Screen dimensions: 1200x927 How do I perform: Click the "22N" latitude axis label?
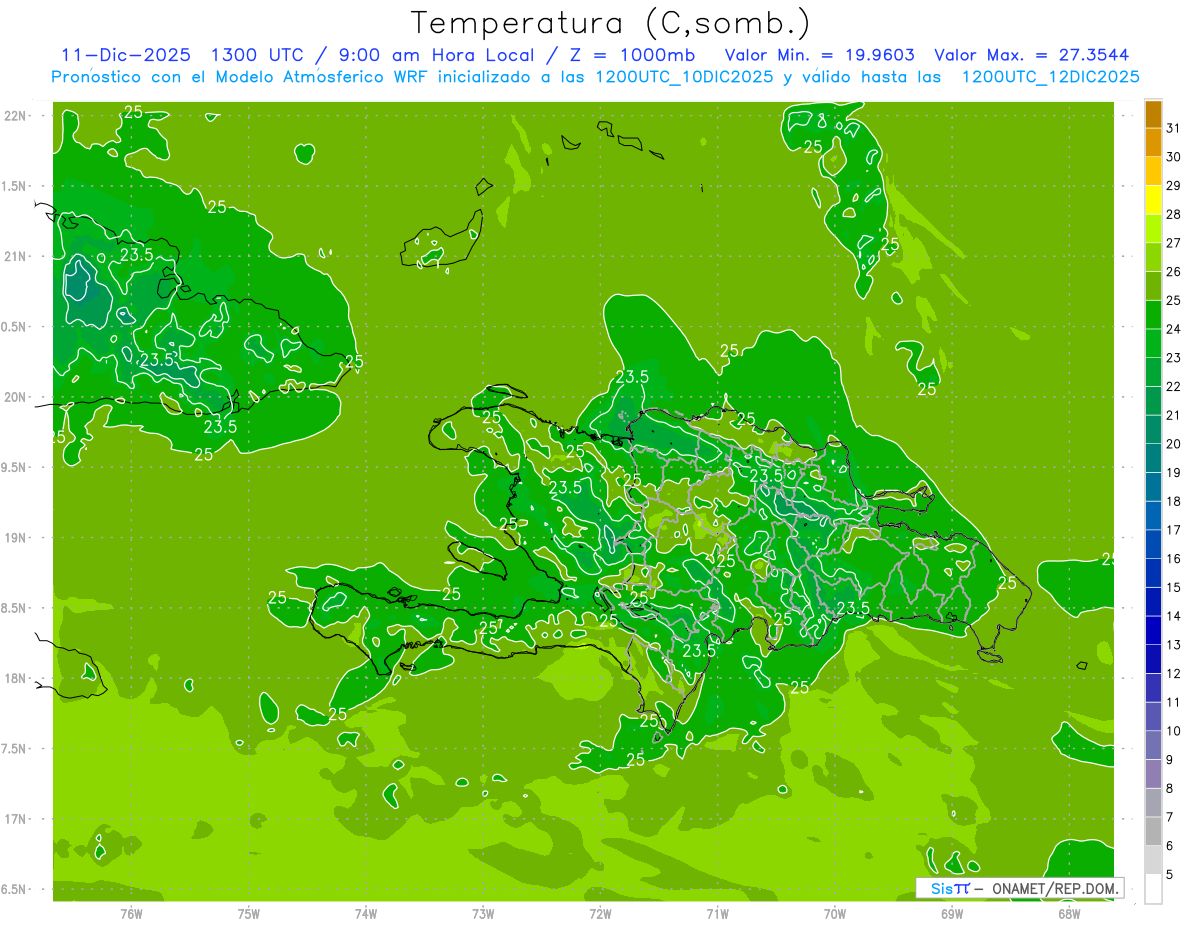click(x=14, y=116)
